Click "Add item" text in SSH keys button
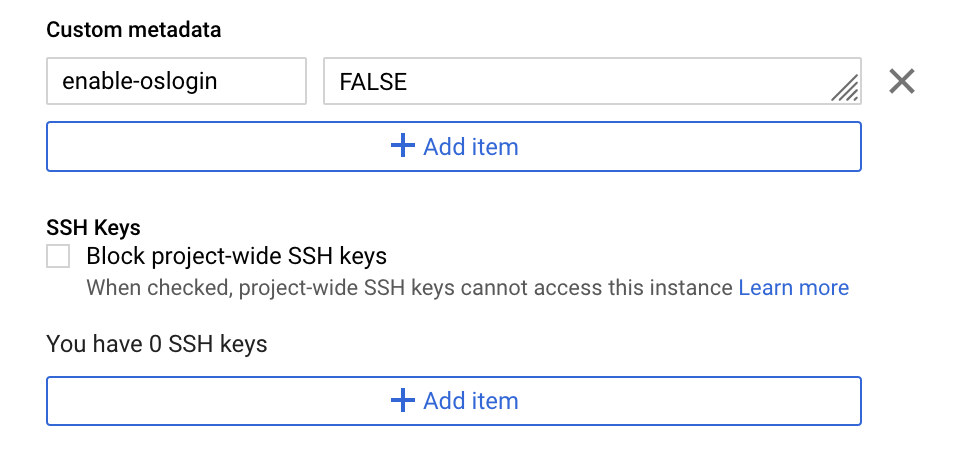Viewport: 976px width, 452px height. click(x=470, y=401)
